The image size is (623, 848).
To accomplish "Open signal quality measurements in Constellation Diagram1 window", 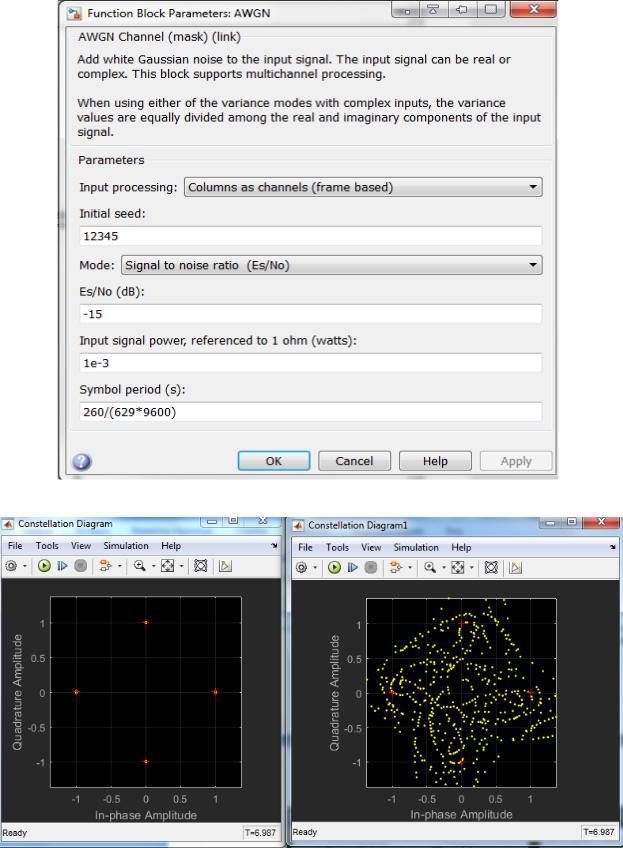I will (x=516, y=567).
